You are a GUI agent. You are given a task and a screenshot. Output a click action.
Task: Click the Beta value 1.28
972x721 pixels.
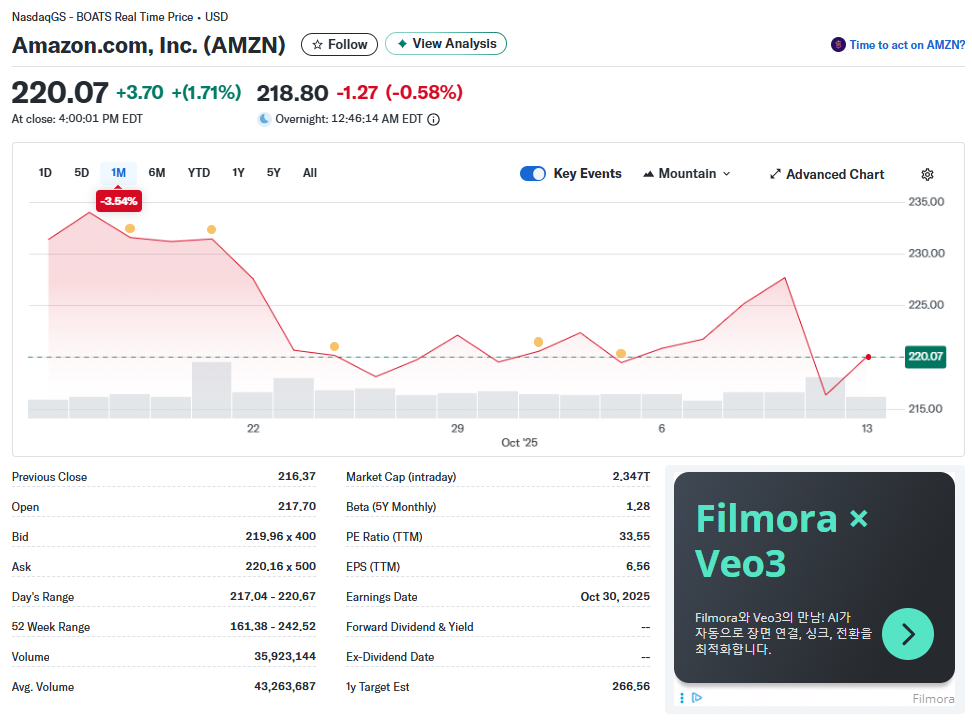point(638,506)
